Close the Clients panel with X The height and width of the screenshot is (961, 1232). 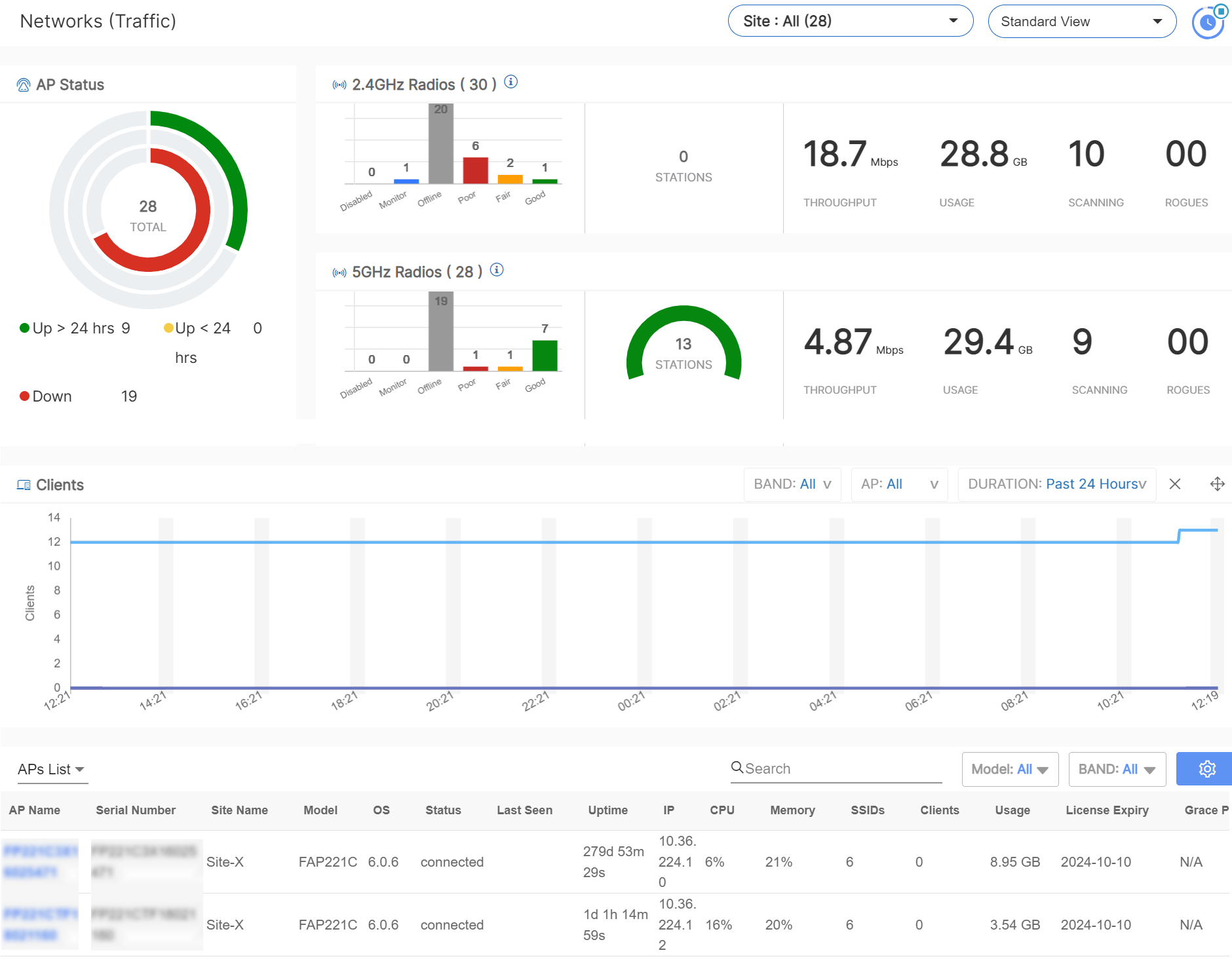click(x=1175, y=484)
